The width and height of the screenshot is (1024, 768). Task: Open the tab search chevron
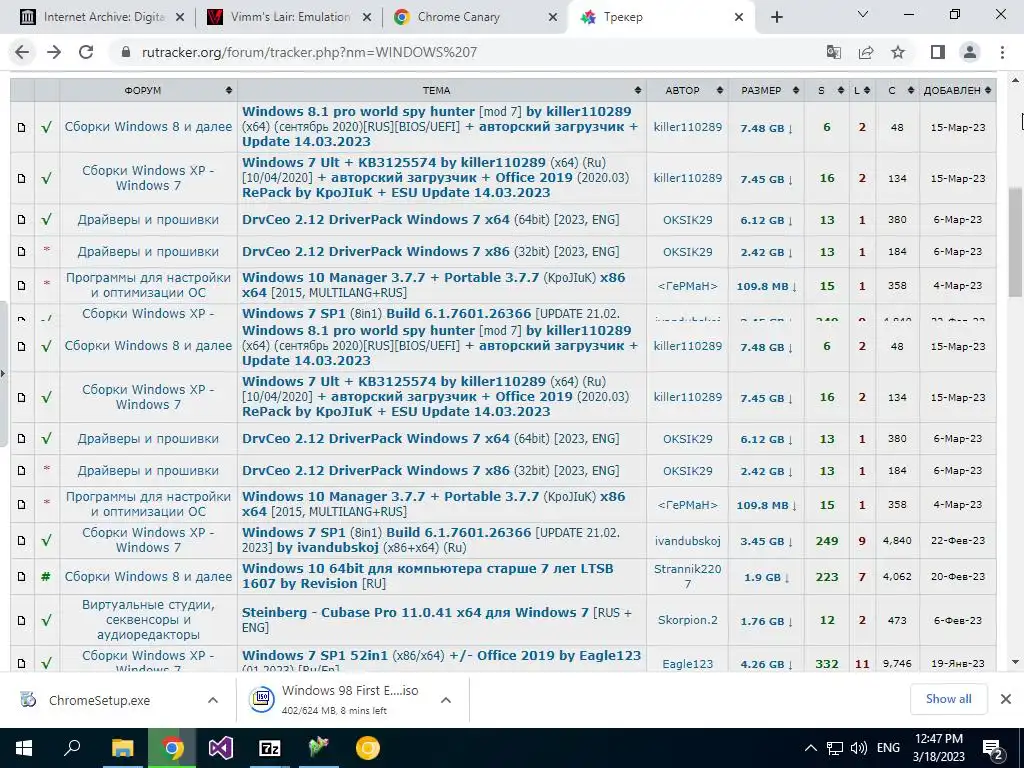coord(863,14)
